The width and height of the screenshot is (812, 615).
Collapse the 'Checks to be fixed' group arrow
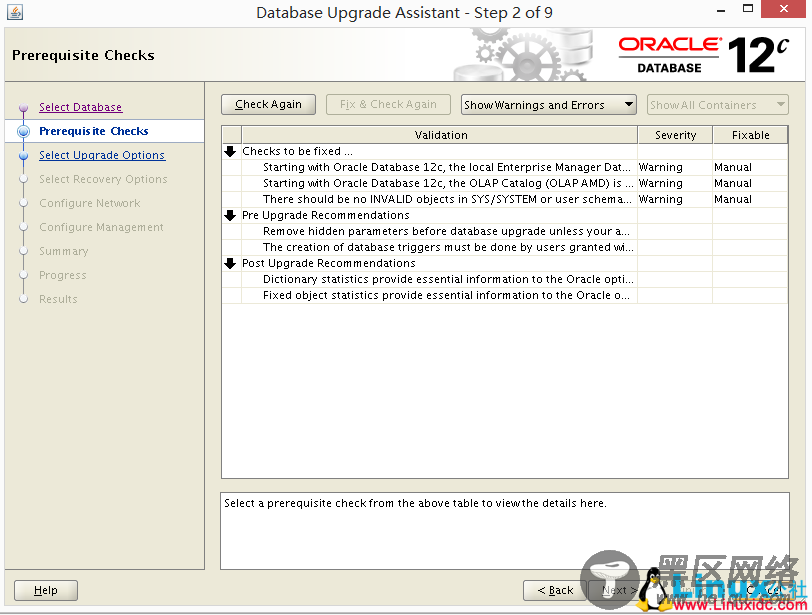[230, 151]
